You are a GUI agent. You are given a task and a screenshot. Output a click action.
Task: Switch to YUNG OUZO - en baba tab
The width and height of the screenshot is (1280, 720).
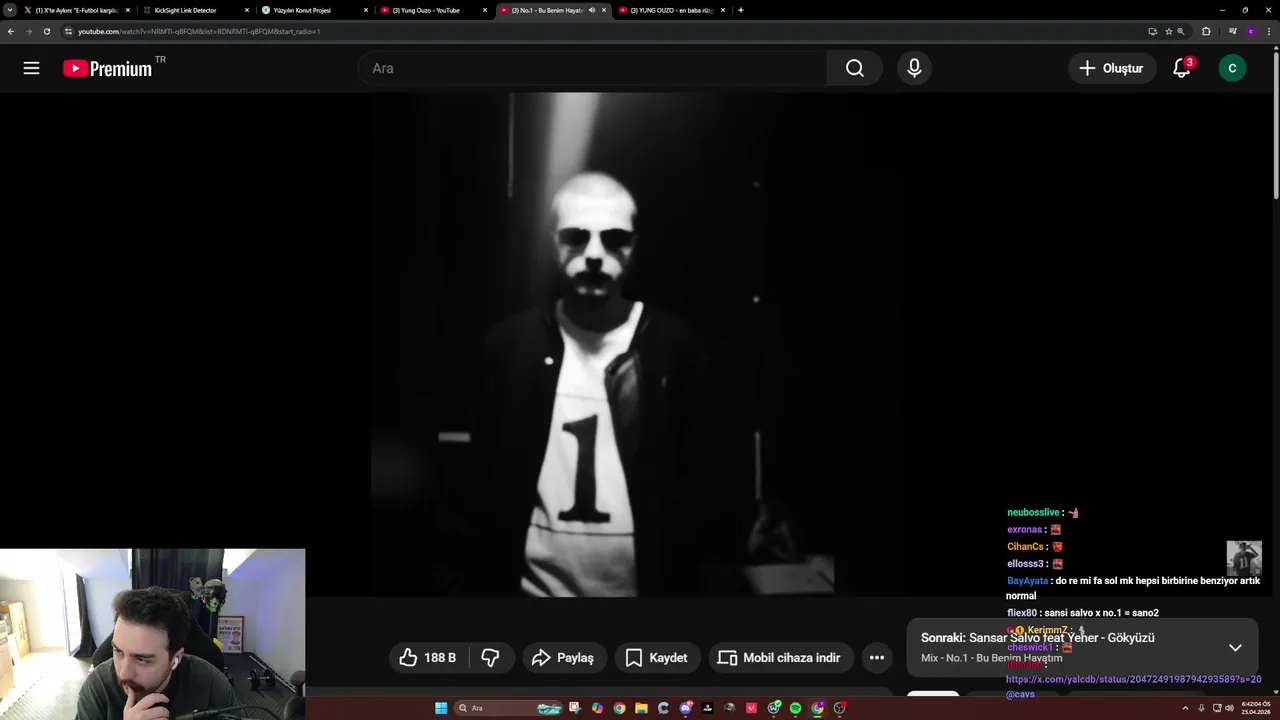pos(670,10)
